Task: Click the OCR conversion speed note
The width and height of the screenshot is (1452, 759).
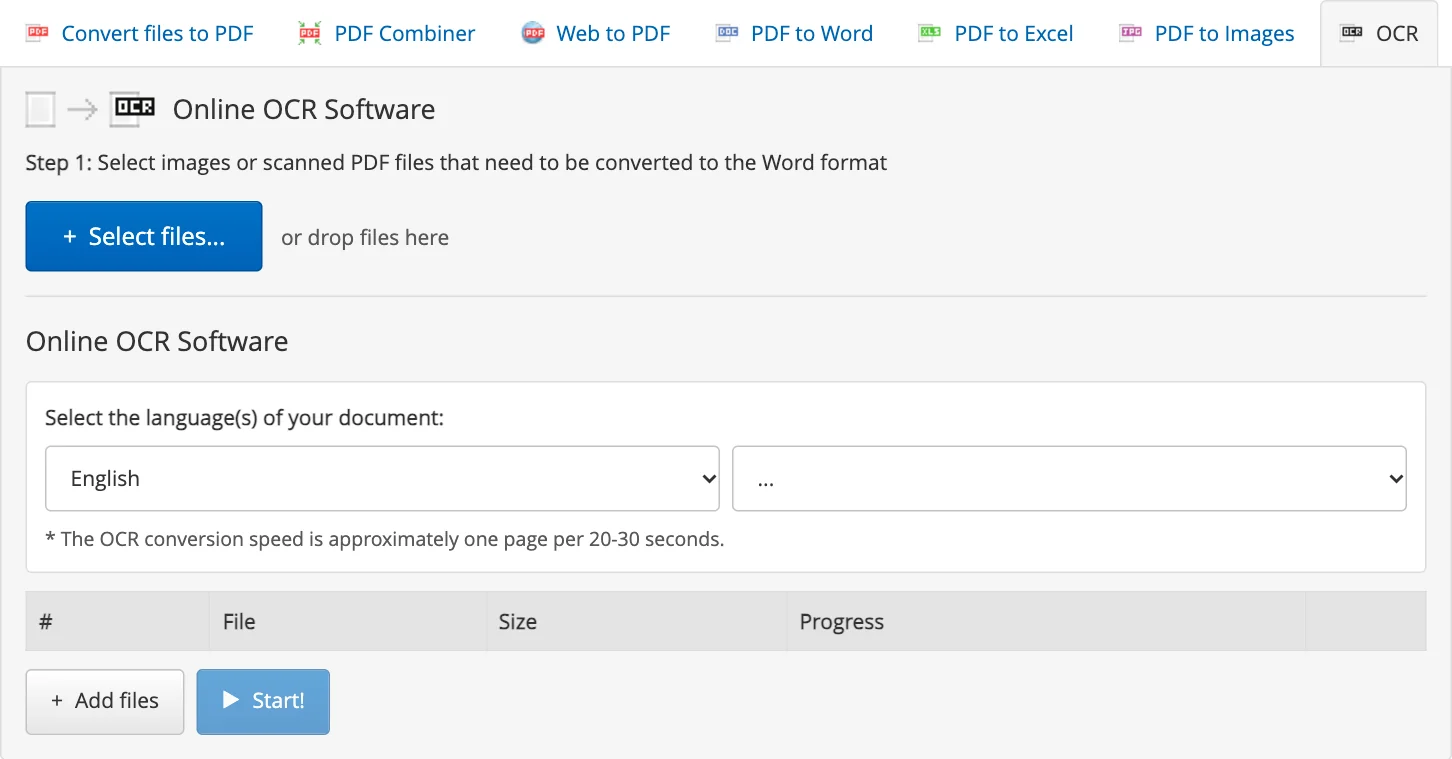Action: pos(385,539)
